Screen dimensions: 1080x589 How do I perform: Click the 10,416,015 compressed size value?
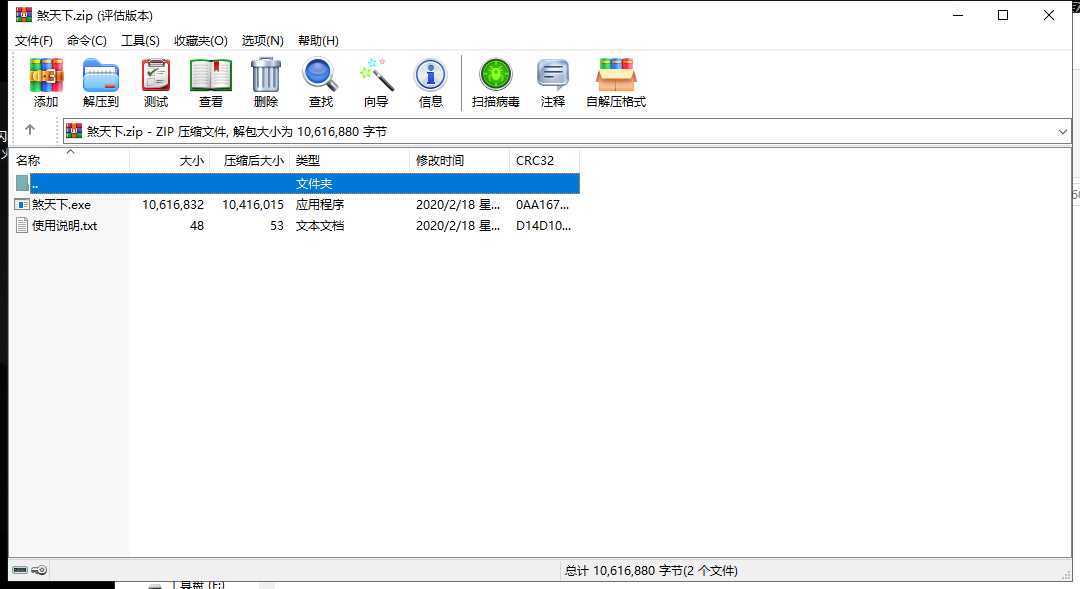[x=253, y=205]
